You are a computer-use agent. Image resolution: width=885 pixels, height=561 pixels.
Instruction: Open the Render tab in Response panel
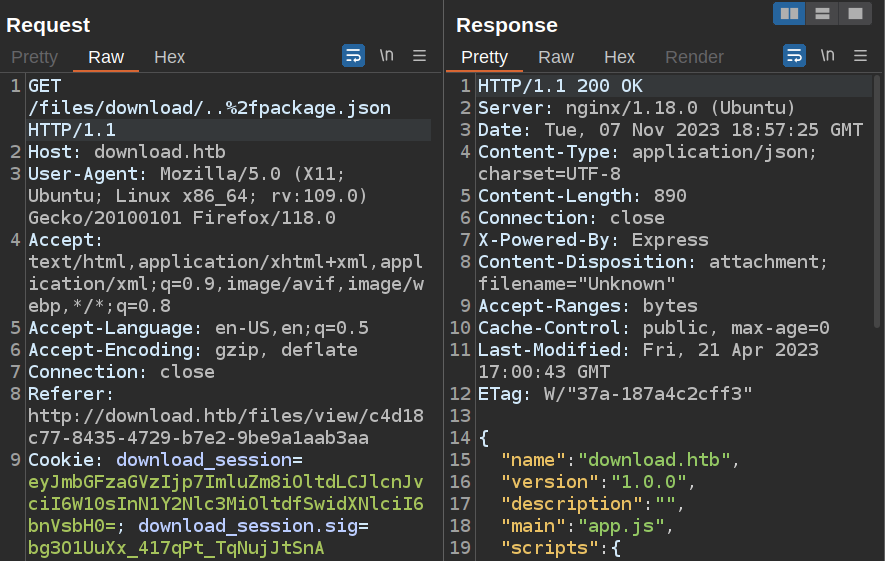694,57
